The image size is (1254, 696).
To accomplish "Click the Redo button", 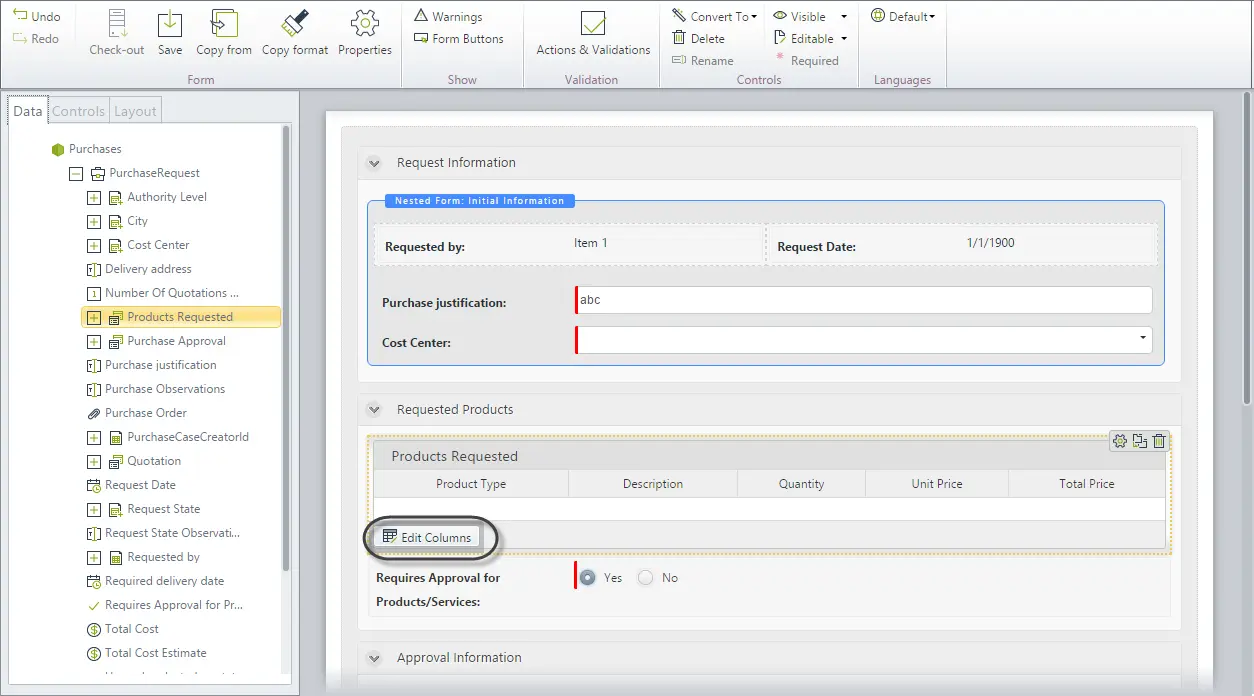I will click(36, 39).
